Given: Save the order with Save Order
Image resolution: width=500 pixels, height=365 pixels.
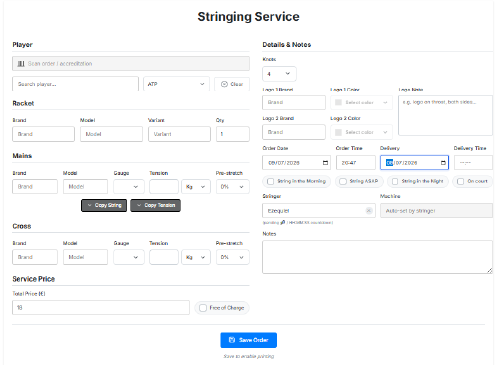Looking at the screenshot, I should (x=248, y=340).
